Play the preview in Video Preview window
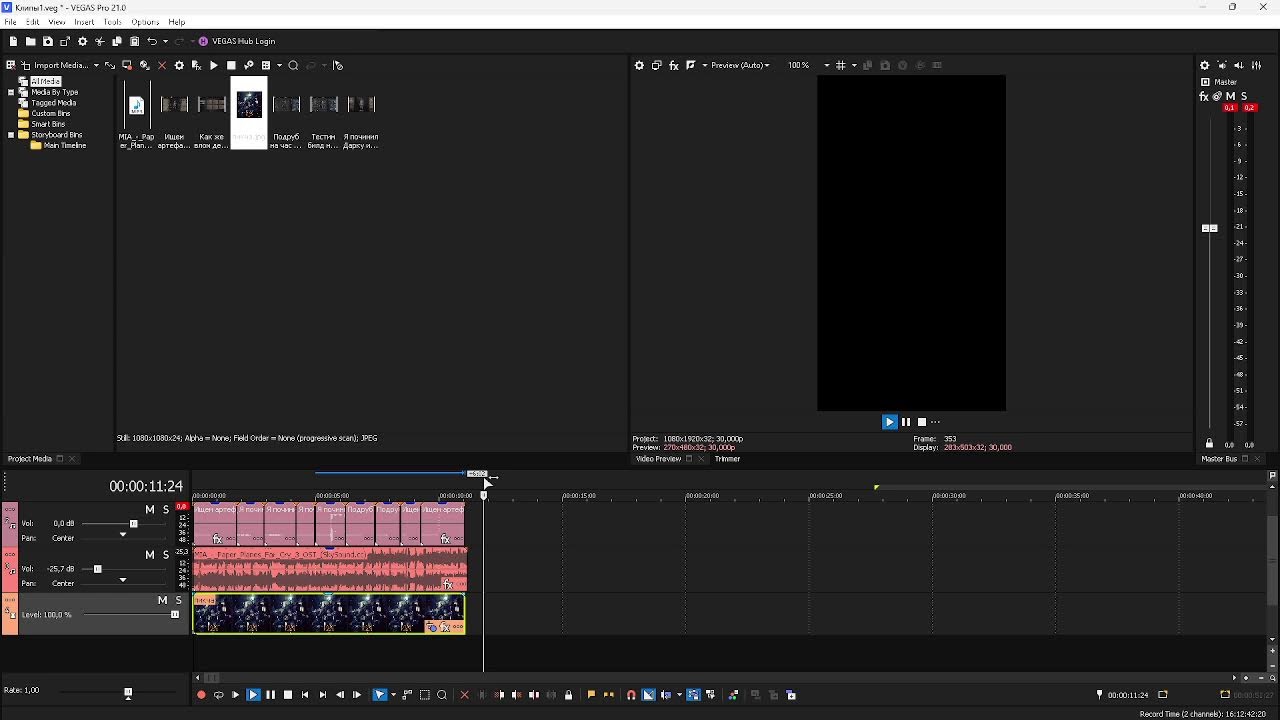The image size is (1280, 720). (x=889, y=422)
